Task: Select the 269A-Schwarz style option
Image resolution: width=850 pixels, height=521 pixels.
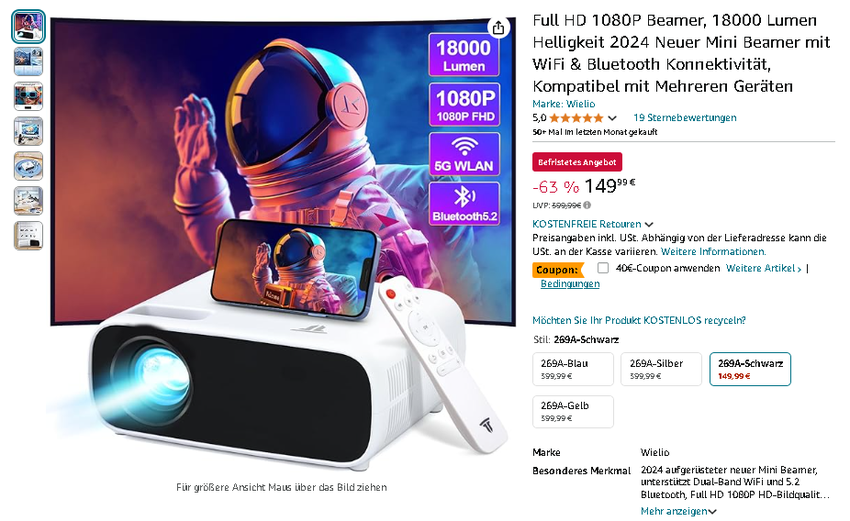Action: click(x=750, y=369)
